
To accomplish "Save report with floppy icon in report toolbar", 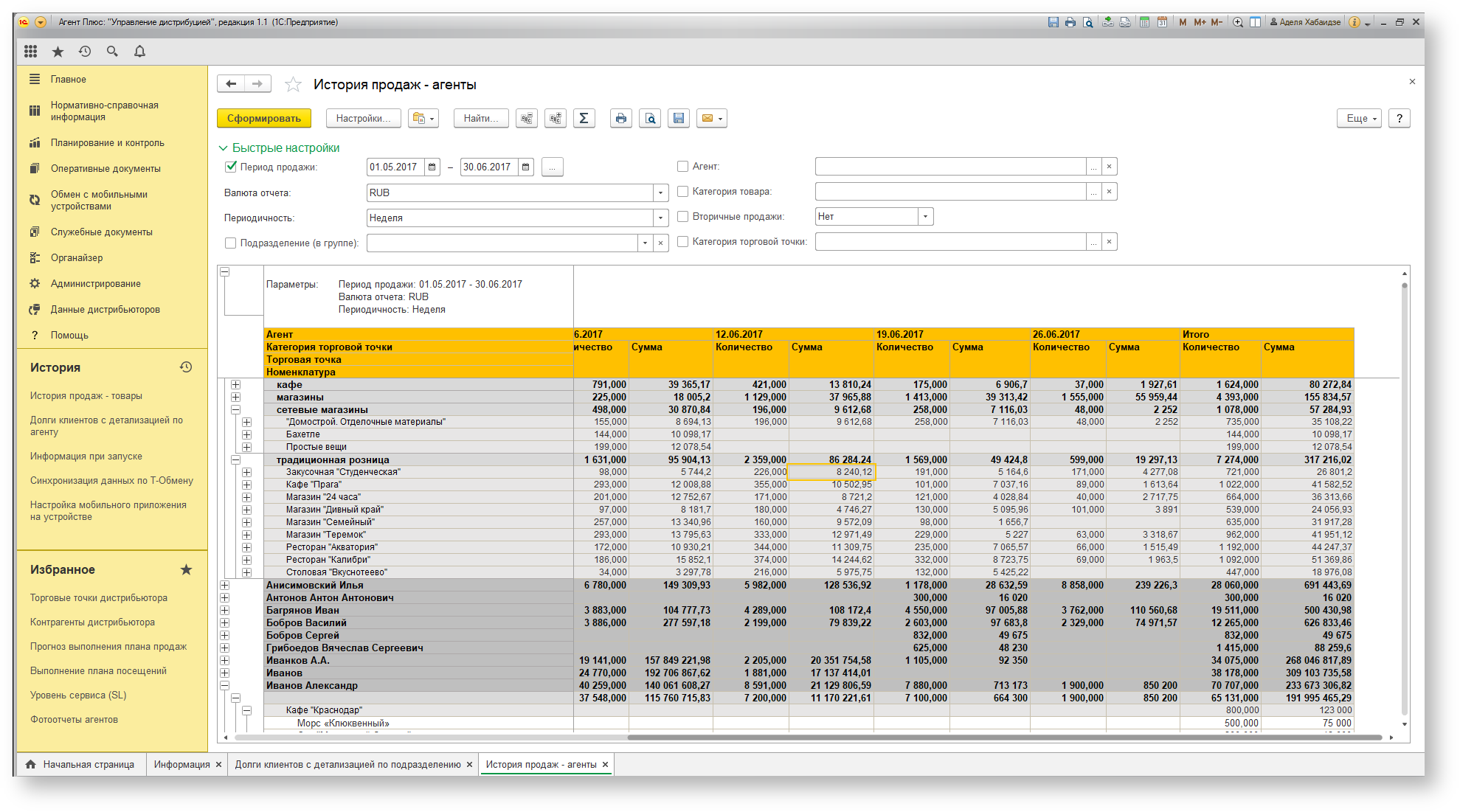I will tap(679, 118).
